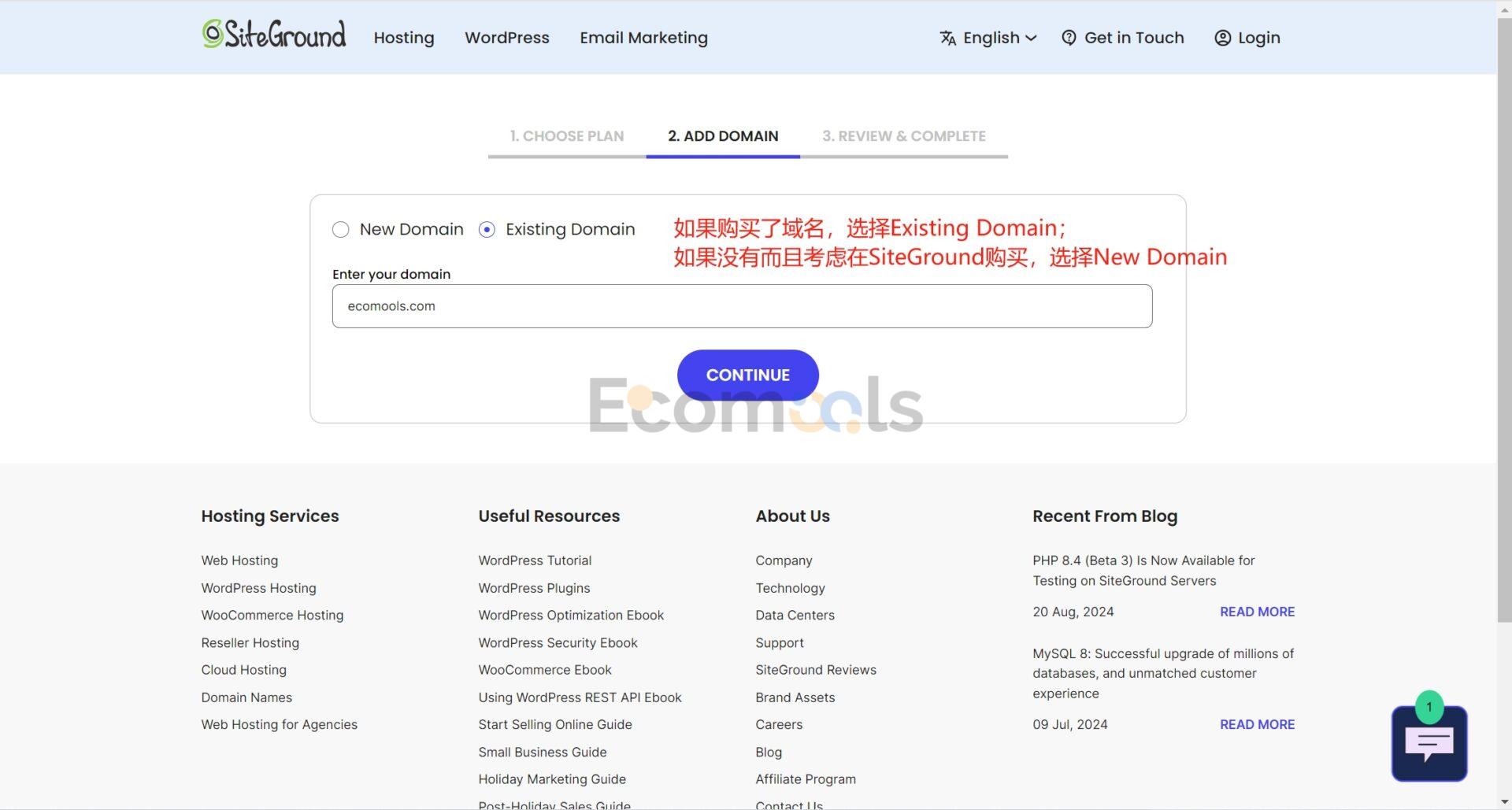Viewport: 1512px width, 810px height.
Task: Click the Login link
Action: [1258, 38]
